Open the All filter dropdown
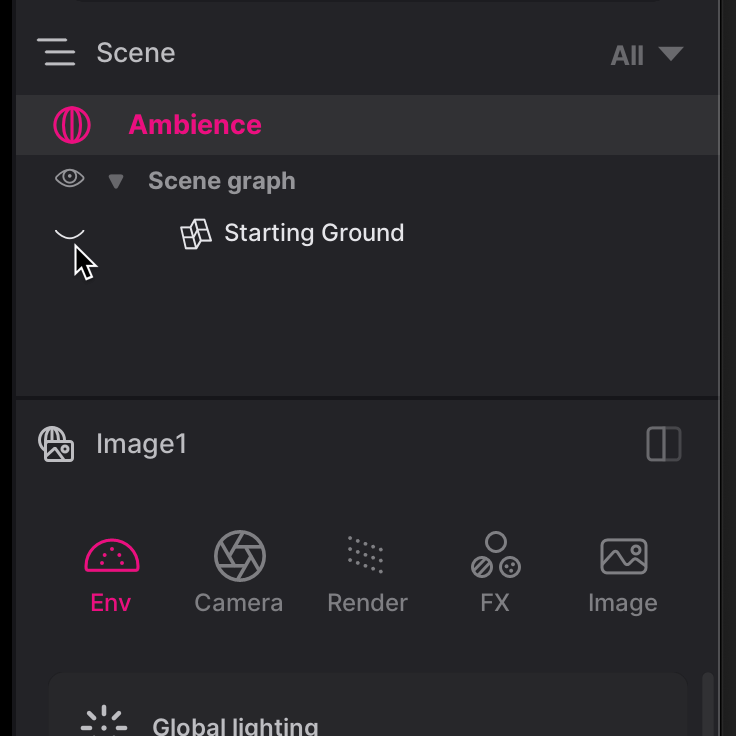Image resolution: width=736 pixels, height=736 pixels. point(647,55)
